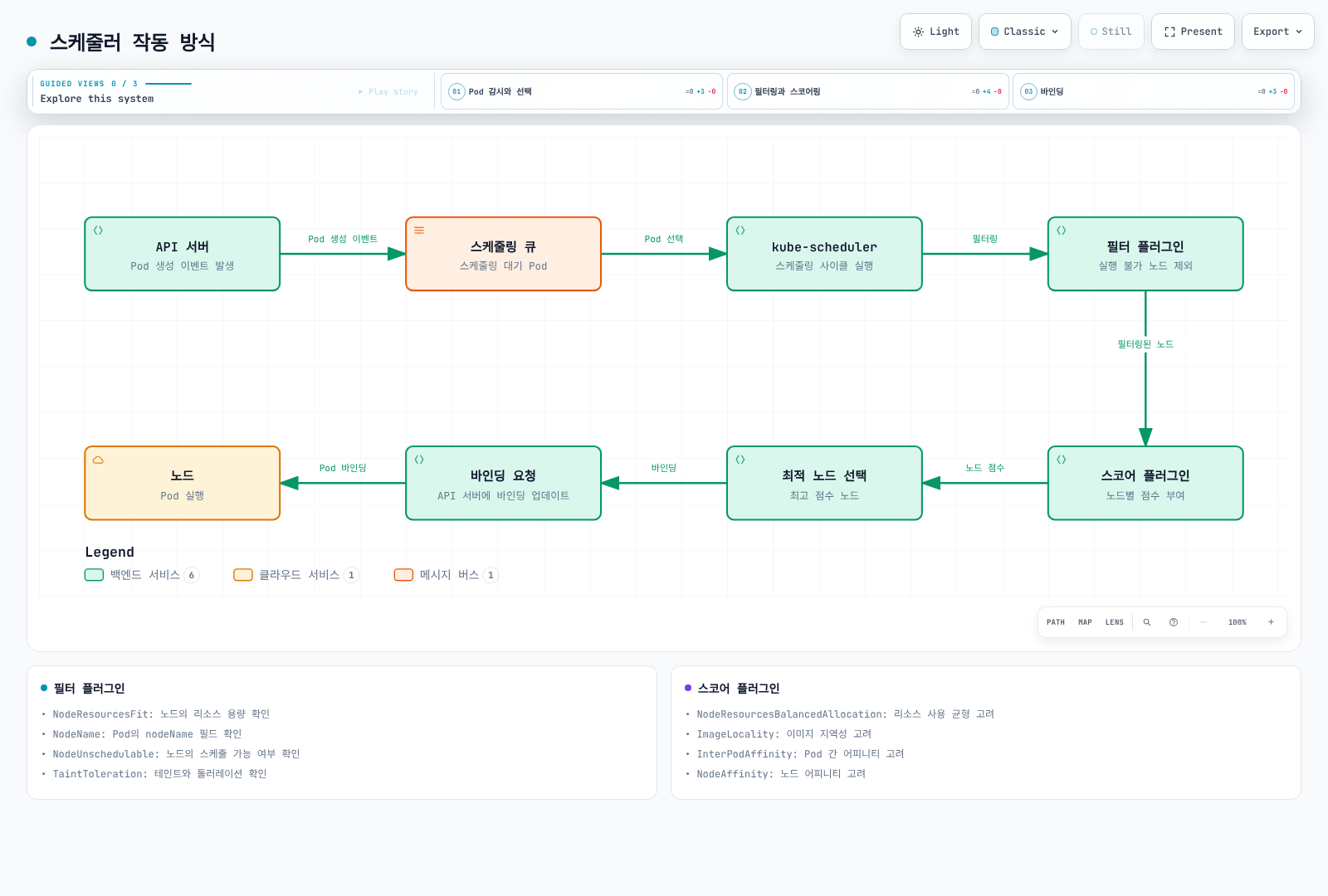Click the NodeResourcesFit list item
Image resolution: width=1328 pixels, height=896 pixels.
pos(161,714)
